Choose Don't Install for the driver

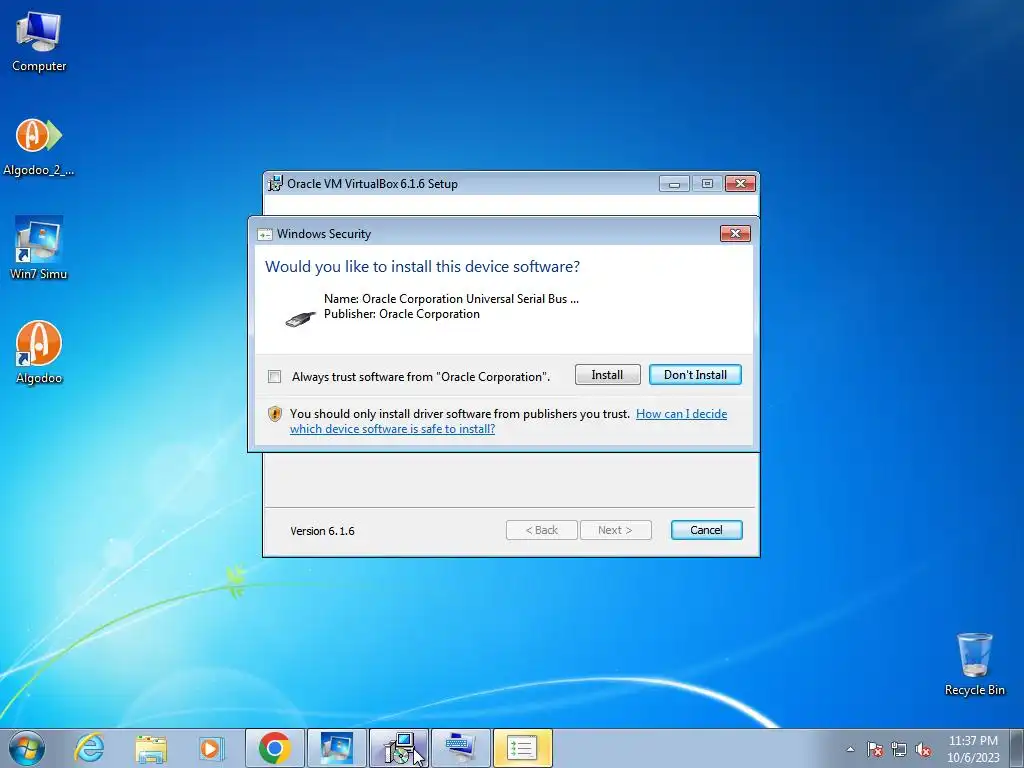(x=695, y=375)
